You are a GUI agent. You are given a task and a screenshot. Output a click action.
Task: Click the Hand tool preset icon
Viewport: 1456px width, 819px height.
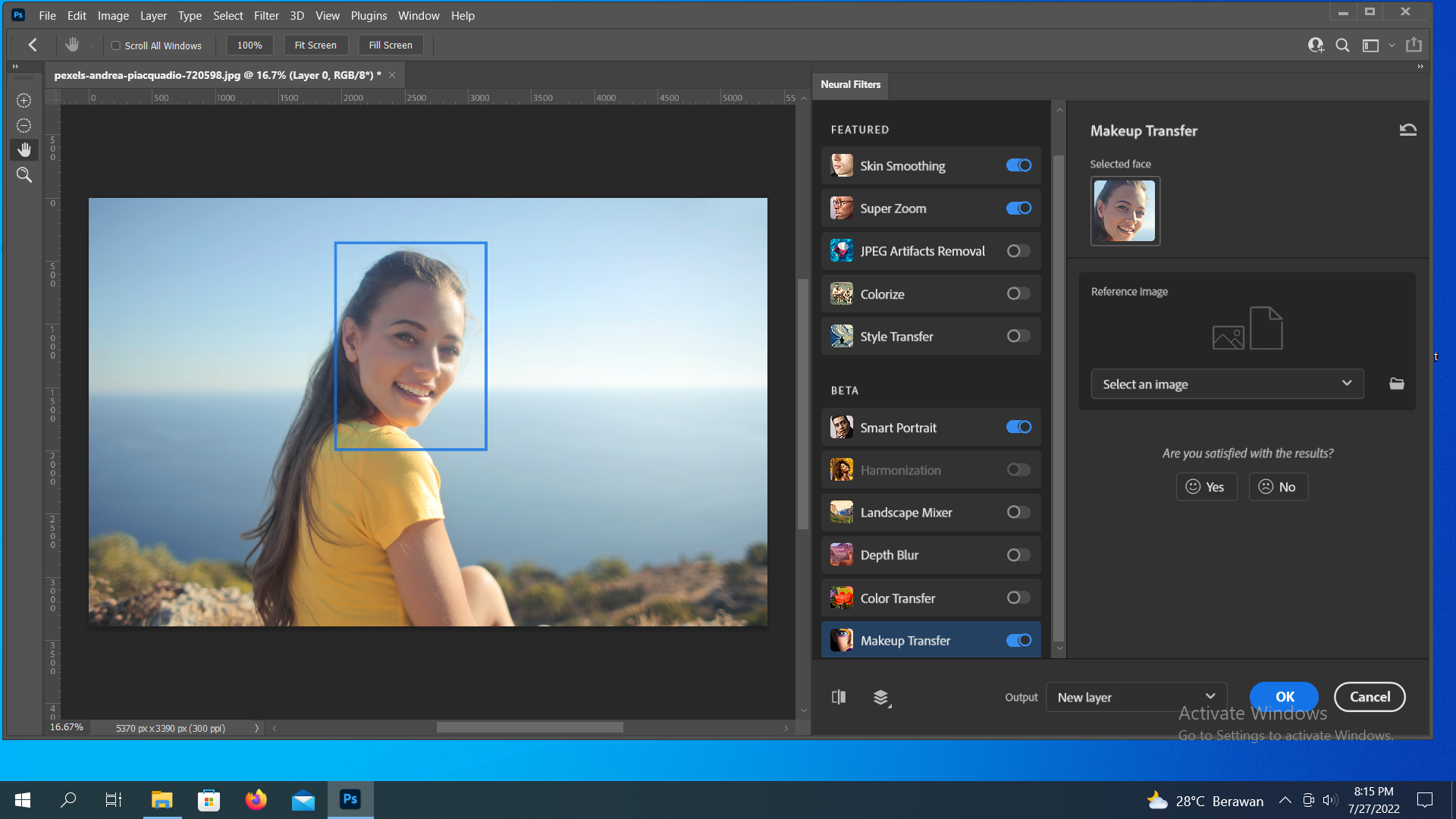72,45
